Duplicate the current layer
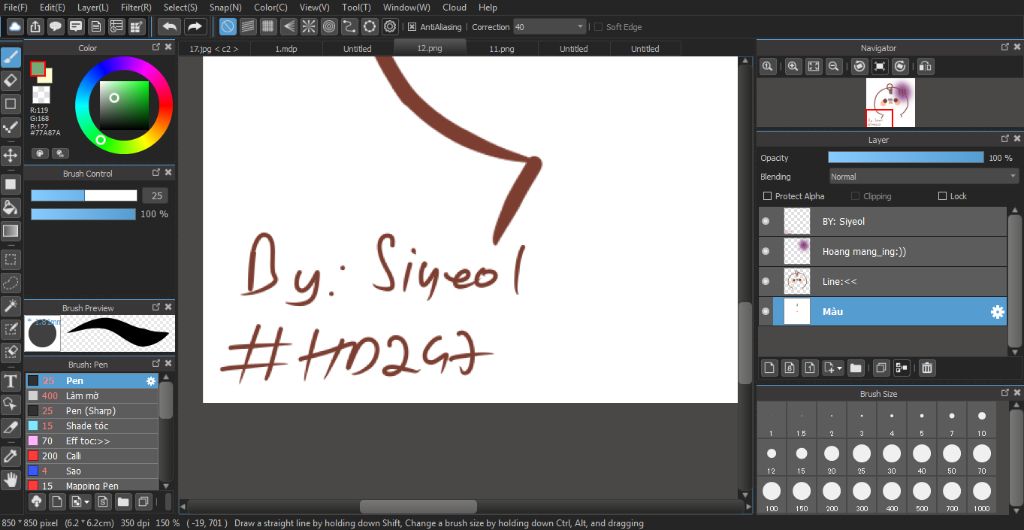 880,368
